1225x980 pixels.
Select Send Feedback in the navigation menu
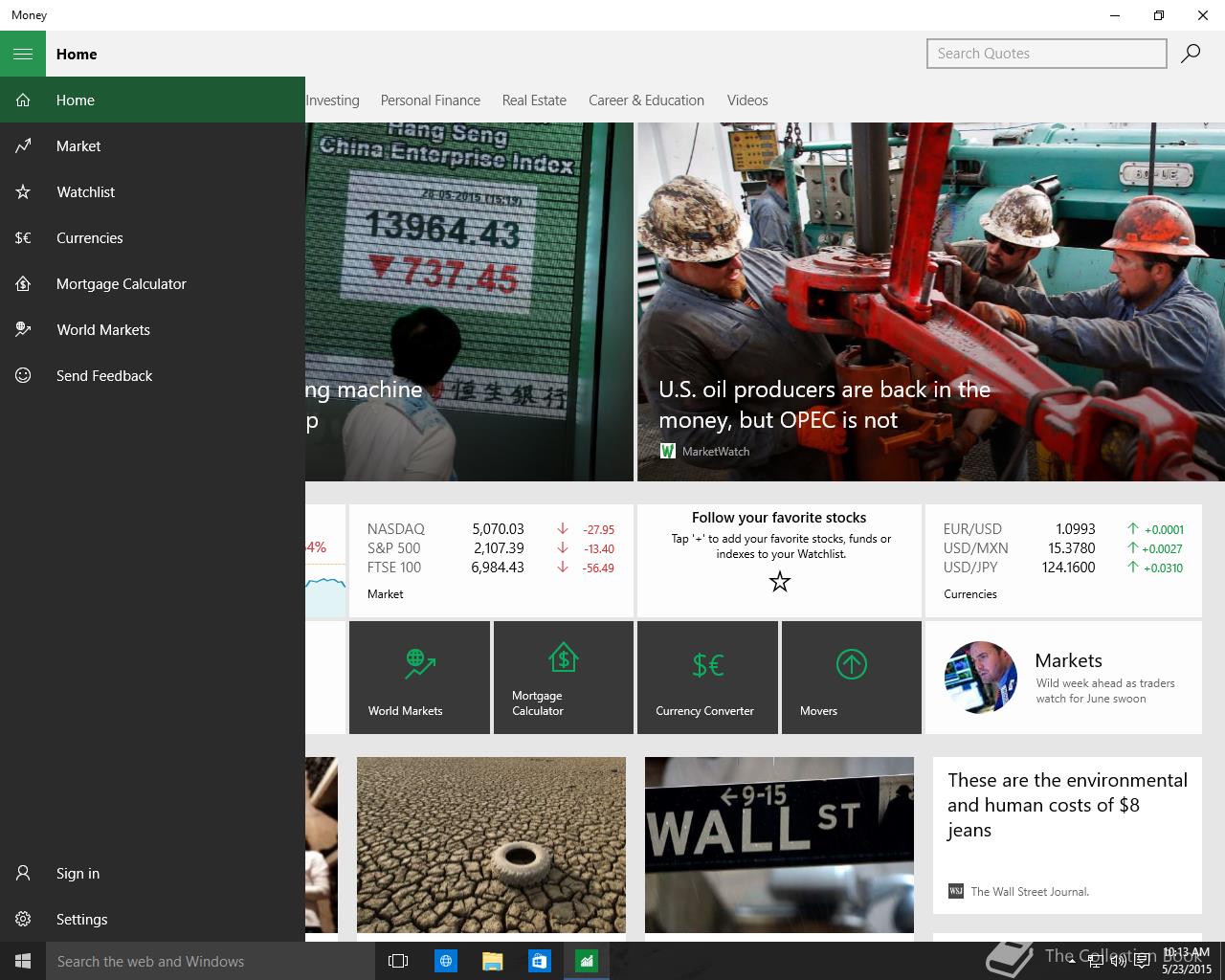[152, 375]
